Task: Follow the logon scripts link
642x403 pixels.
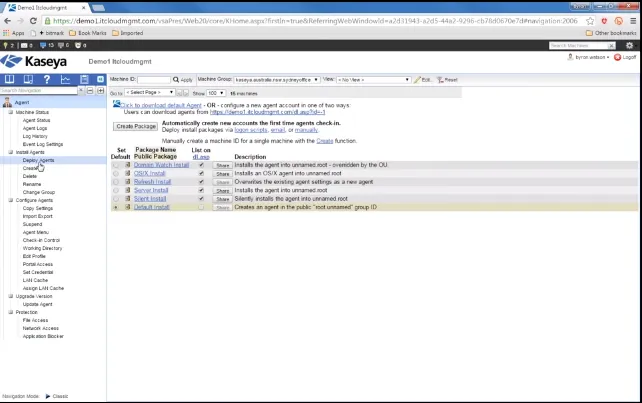Action: 251,130
